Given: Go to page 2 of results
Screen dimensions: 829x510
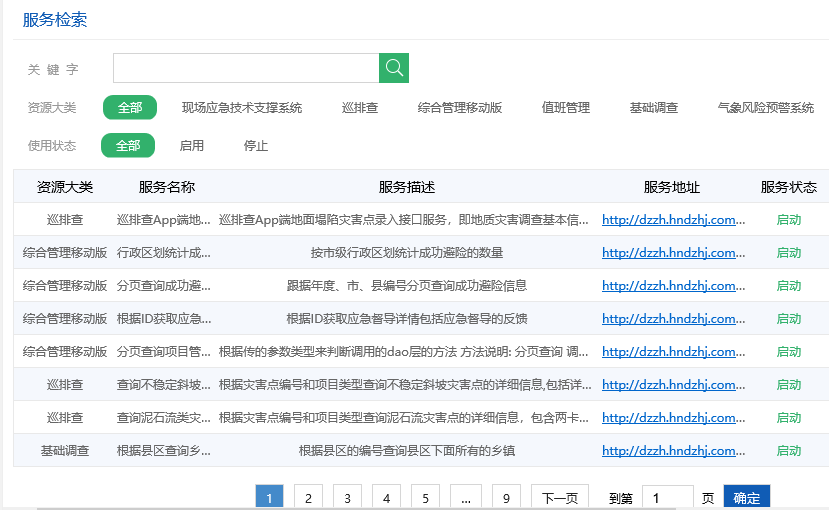Looking at the screenshot, I should coord(308,498).
